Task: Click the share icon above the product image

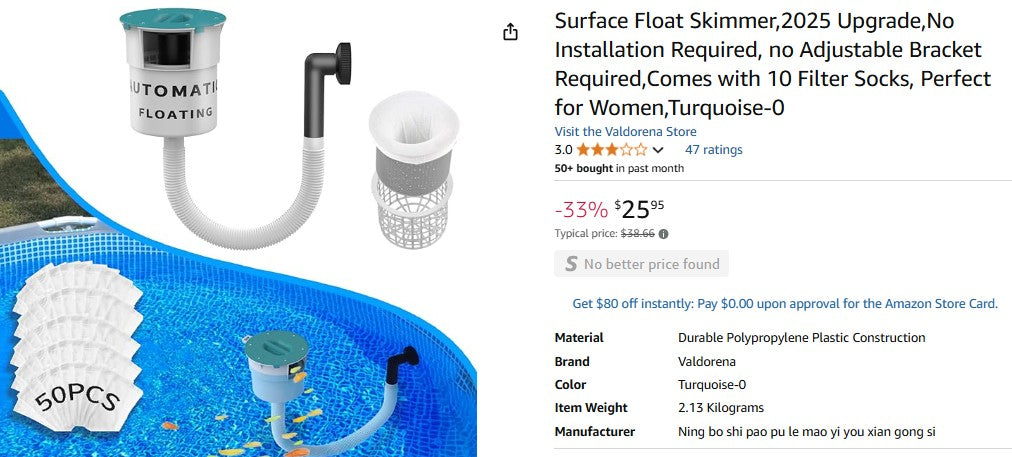Action: [x=510, y=32]
